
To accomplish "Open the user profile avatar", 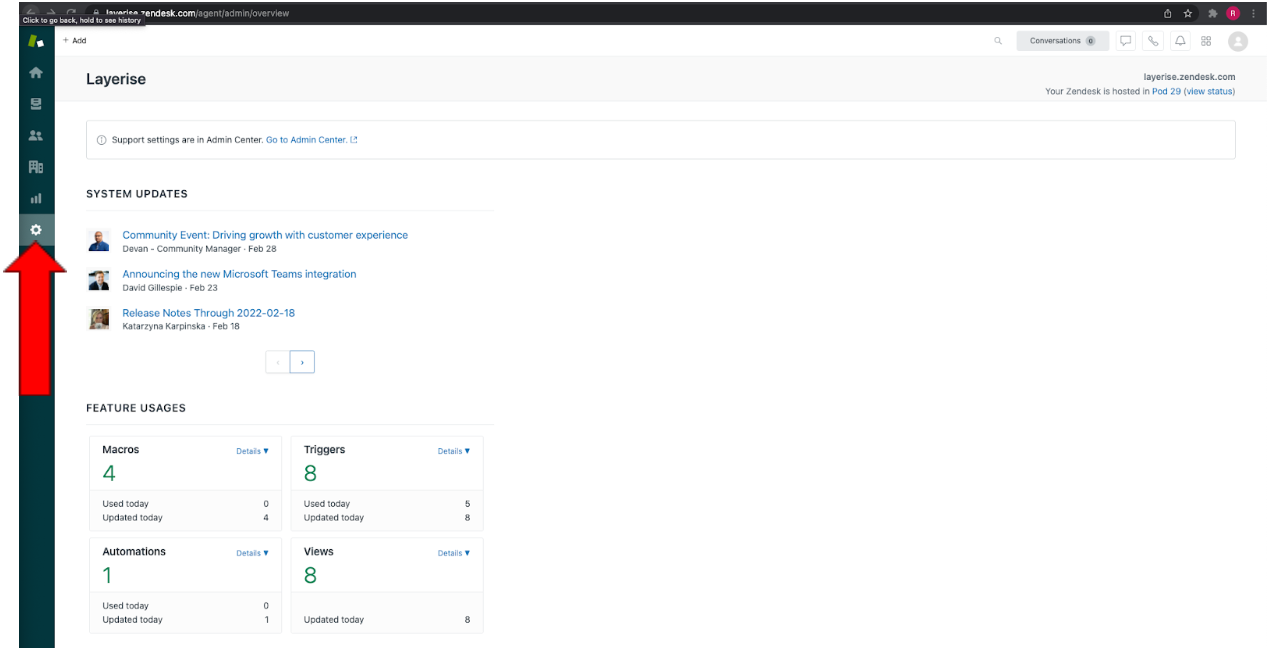I will [1238, 41].
